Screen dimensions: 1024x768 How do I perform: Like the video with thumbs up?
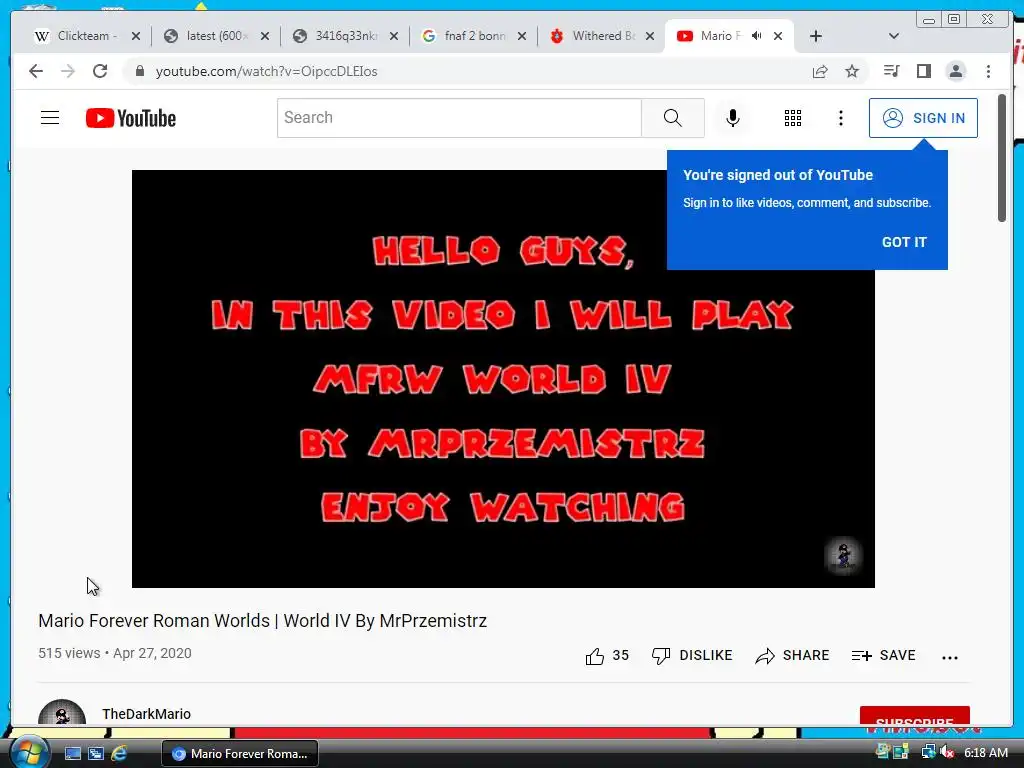point(594,656)
